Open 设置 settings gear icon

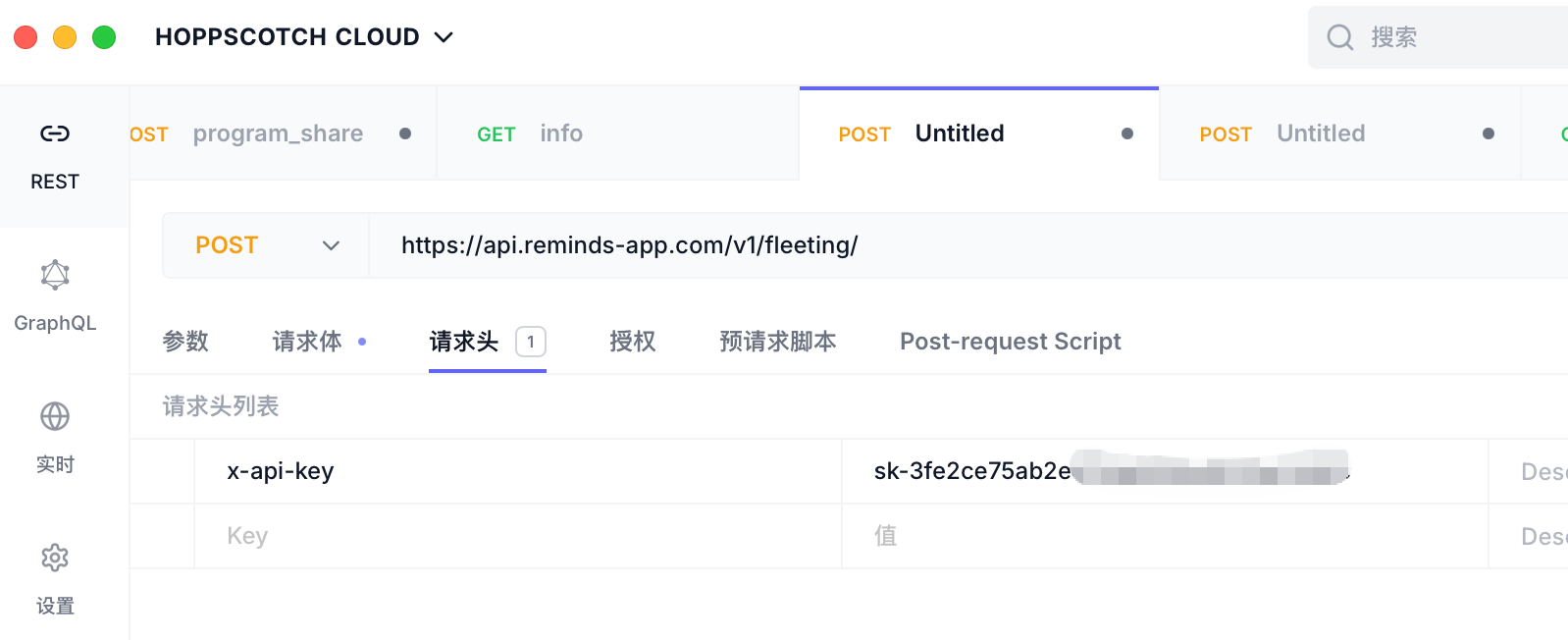55,559
